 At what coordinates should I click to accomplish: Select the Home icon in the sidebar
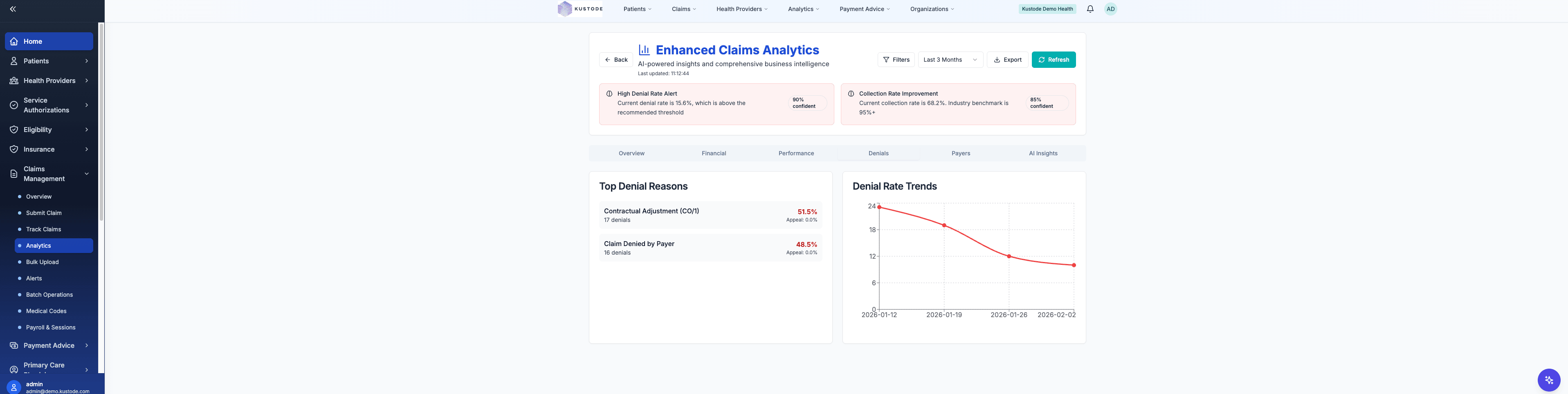[x=14, y=41]
